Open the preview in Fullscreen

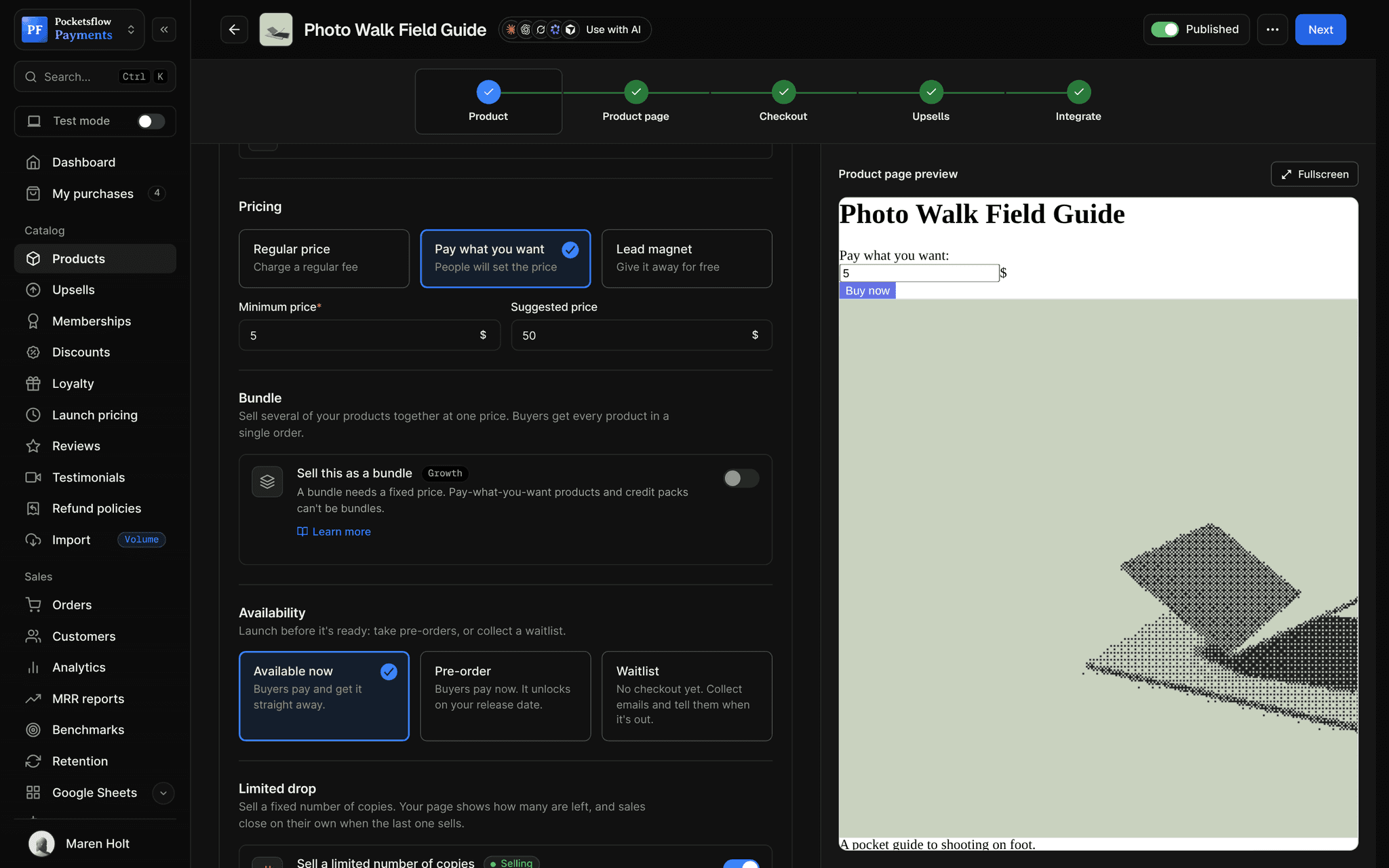[x=1314, y=174]
